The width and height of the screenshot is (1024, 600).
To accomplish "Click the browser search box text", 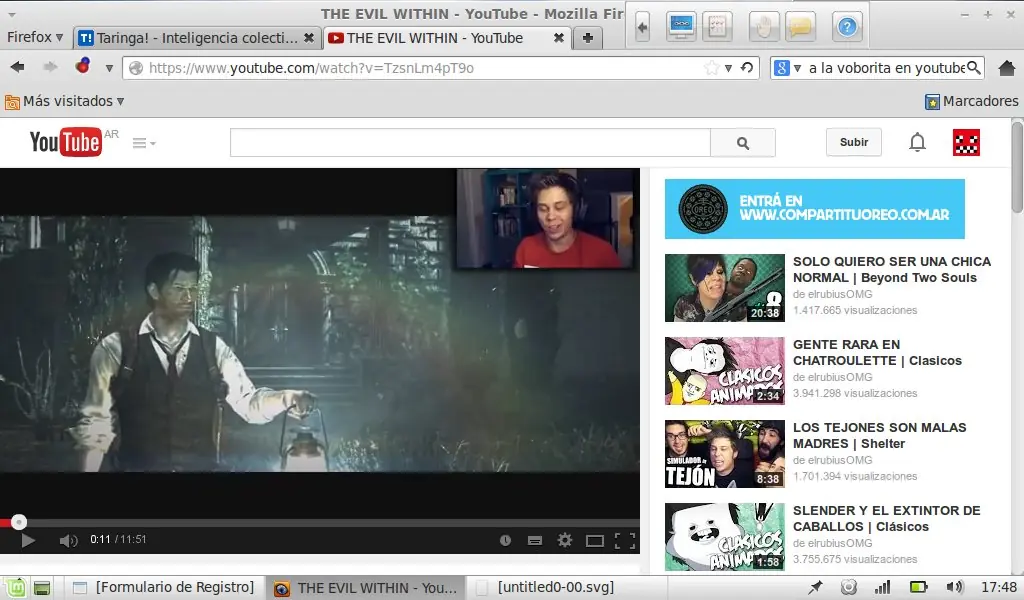I will (x=886, y=68).
